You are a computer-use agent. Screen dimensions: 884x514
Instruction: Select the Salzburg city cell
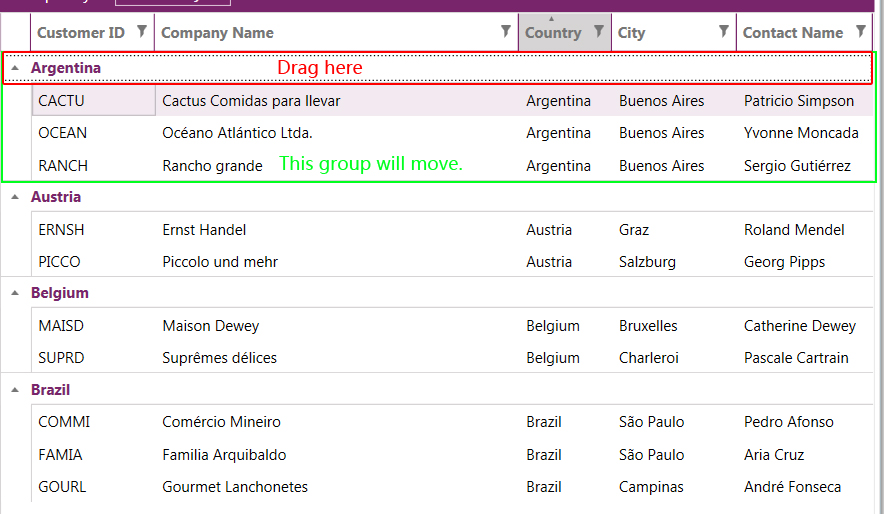(647, 262)
